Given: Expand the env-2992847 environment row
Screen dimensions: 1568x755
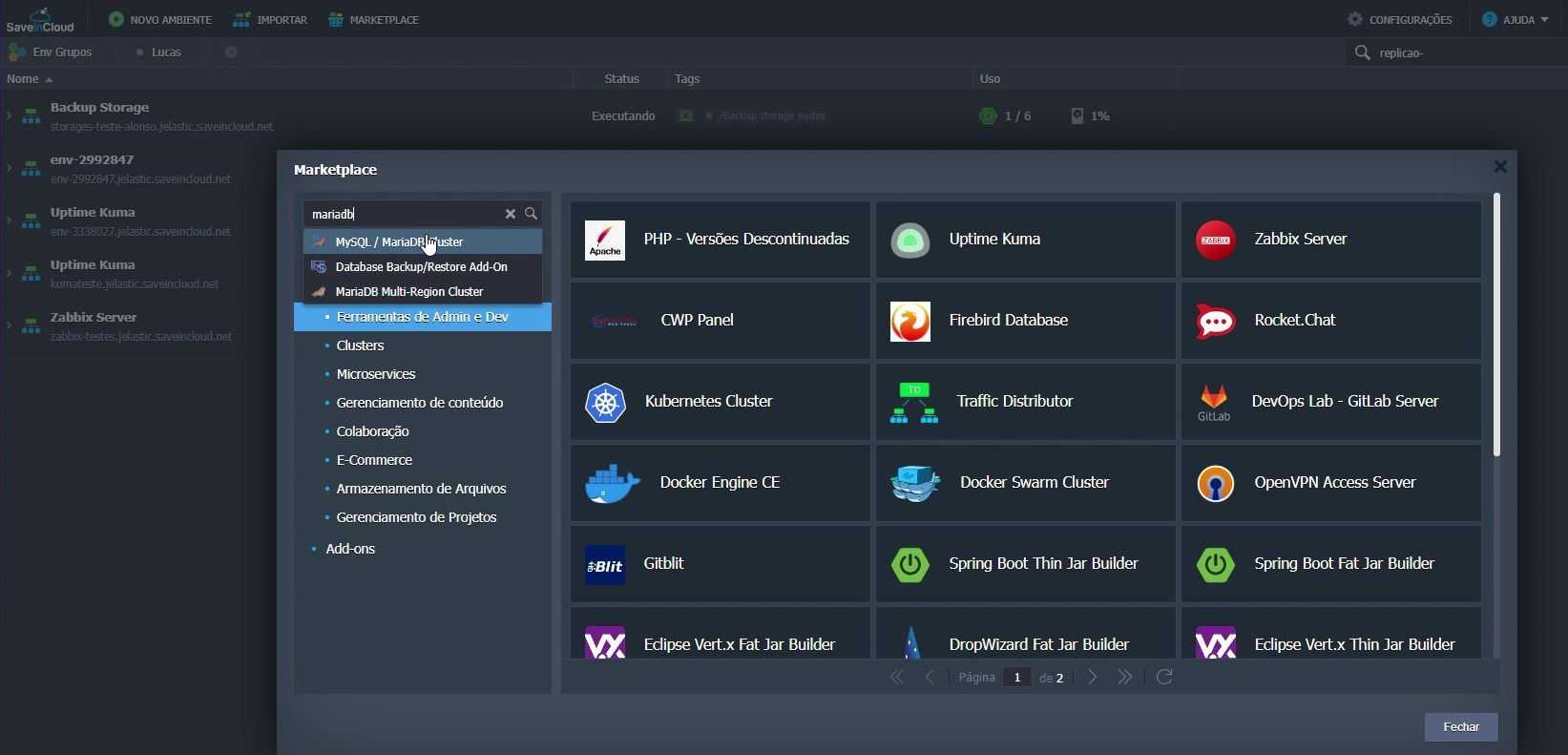Looking at the screenshot, I should 9,168.
